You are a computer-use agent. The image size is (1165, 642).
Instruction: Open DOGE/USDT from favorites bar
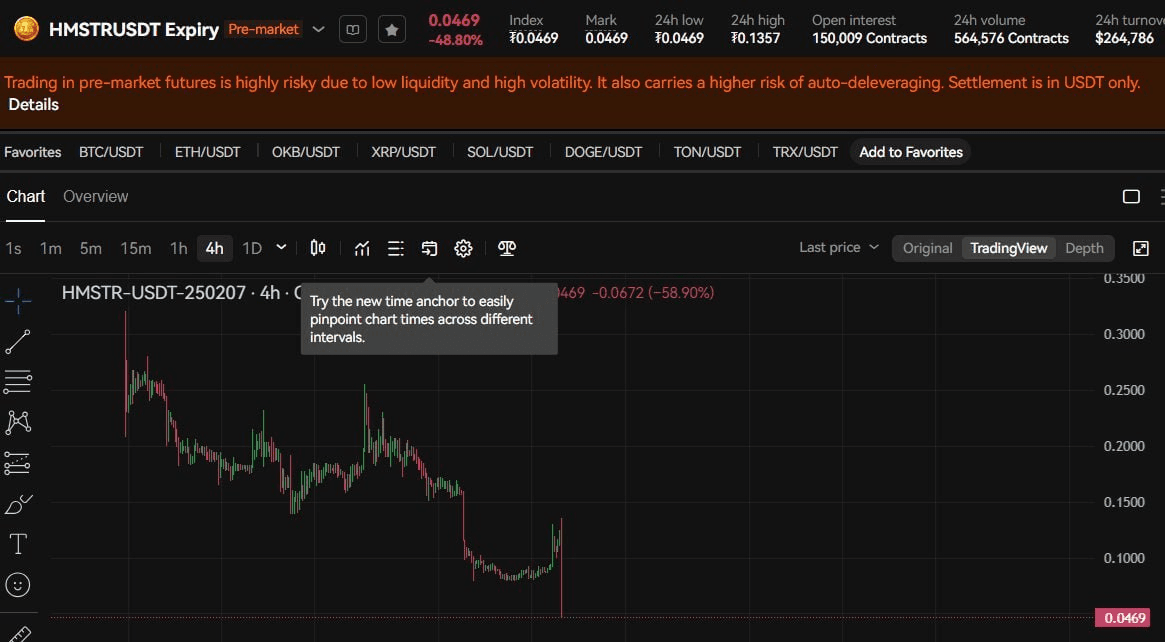603,152
